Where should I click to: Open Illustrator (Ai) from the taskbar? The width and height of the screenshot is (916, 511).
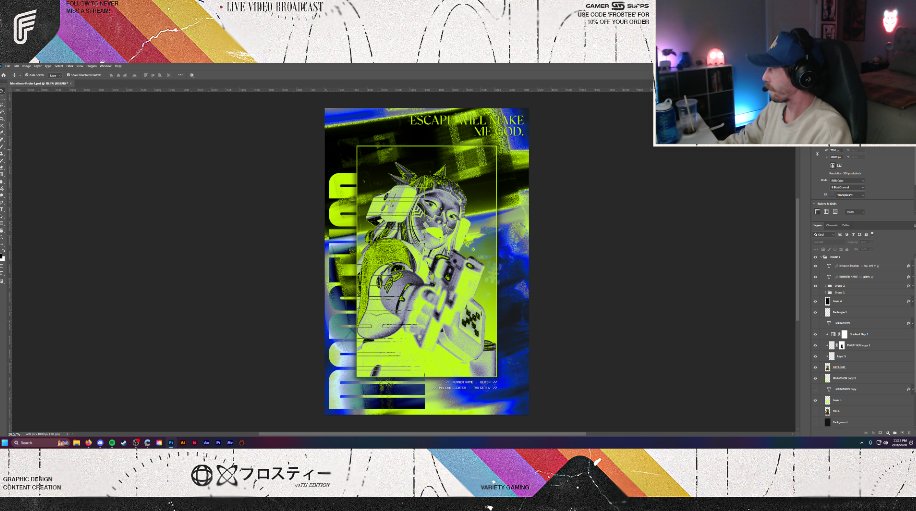183,443
